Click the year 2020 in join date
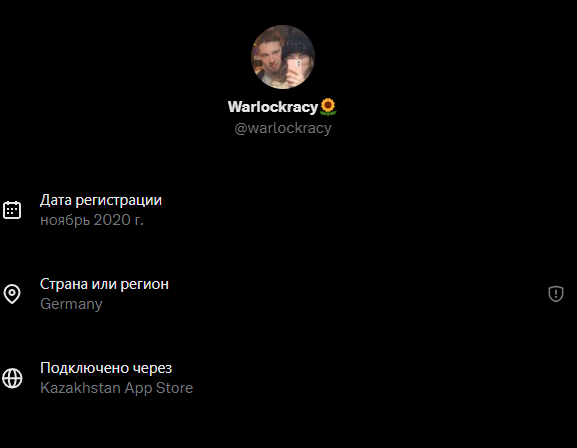This screenshot has width=577, height=448. (112, 220)
